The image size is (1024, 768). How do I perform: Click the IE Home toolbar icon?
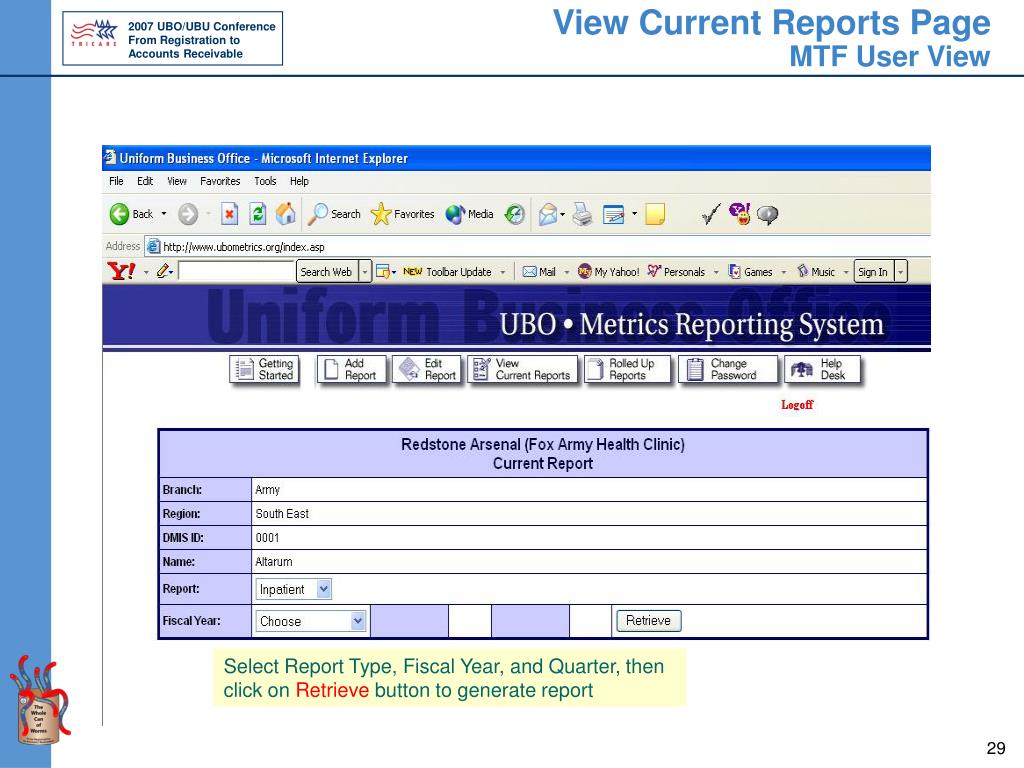[x=286, y=213]
